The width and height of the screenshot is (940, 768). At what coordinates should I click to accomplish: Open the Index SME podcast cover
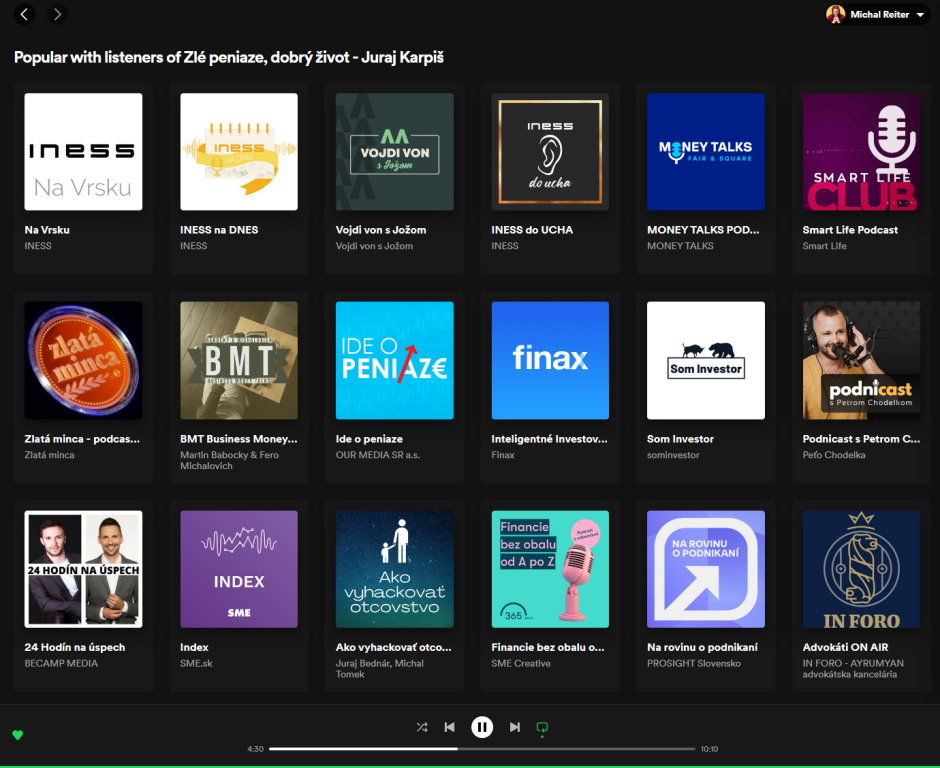click(x=239, y=569)
